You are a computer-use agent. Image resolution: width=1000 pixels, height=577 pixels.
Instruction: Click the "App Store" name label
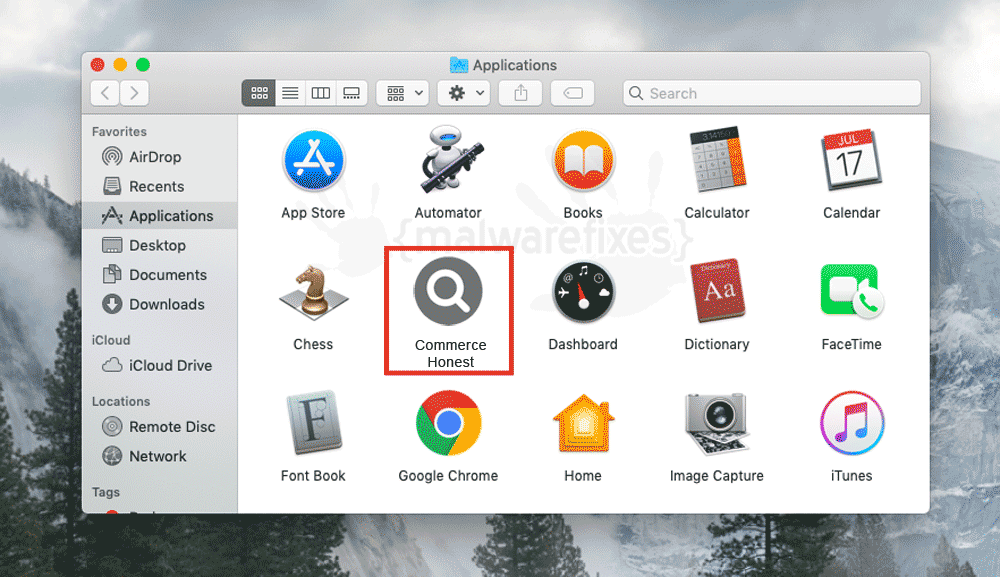tap(313, 213)
